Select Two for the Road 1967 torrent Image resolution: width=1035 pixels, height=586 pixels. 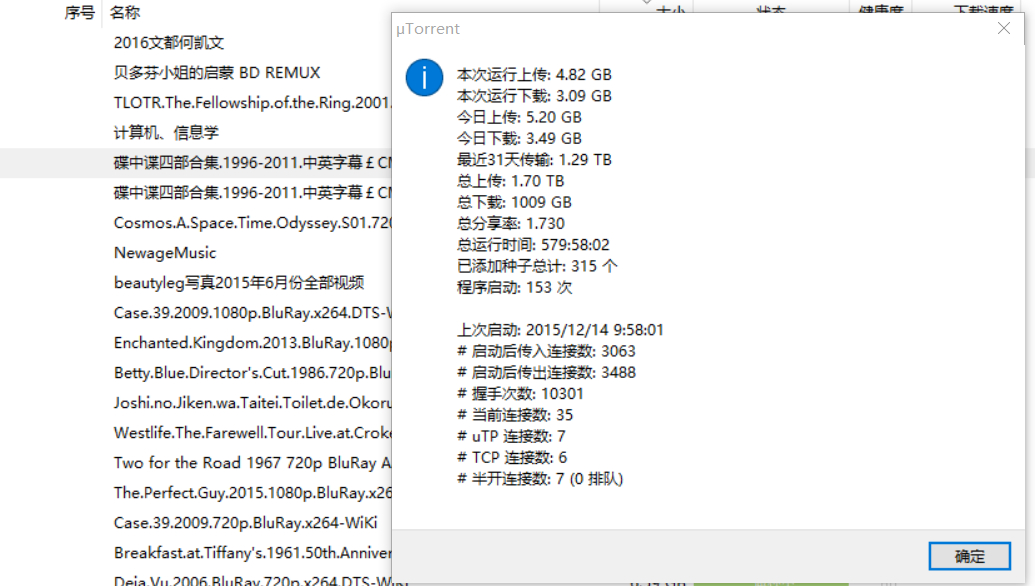[253, 463]
